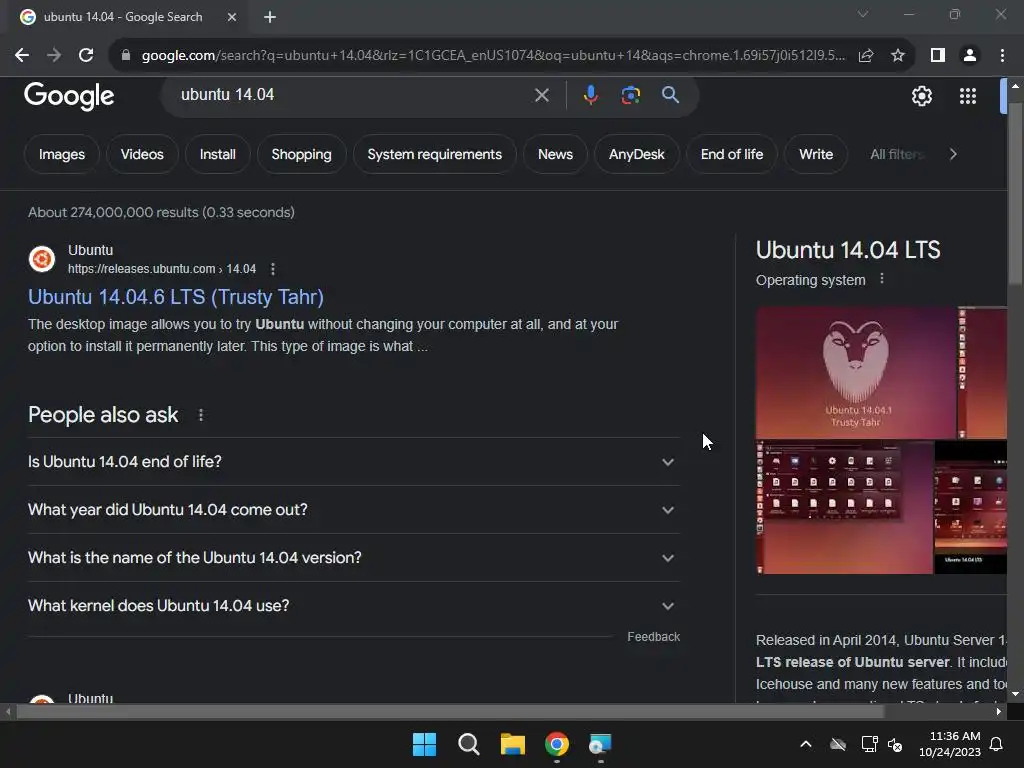
Task: Open All filters
Action: 897,154
